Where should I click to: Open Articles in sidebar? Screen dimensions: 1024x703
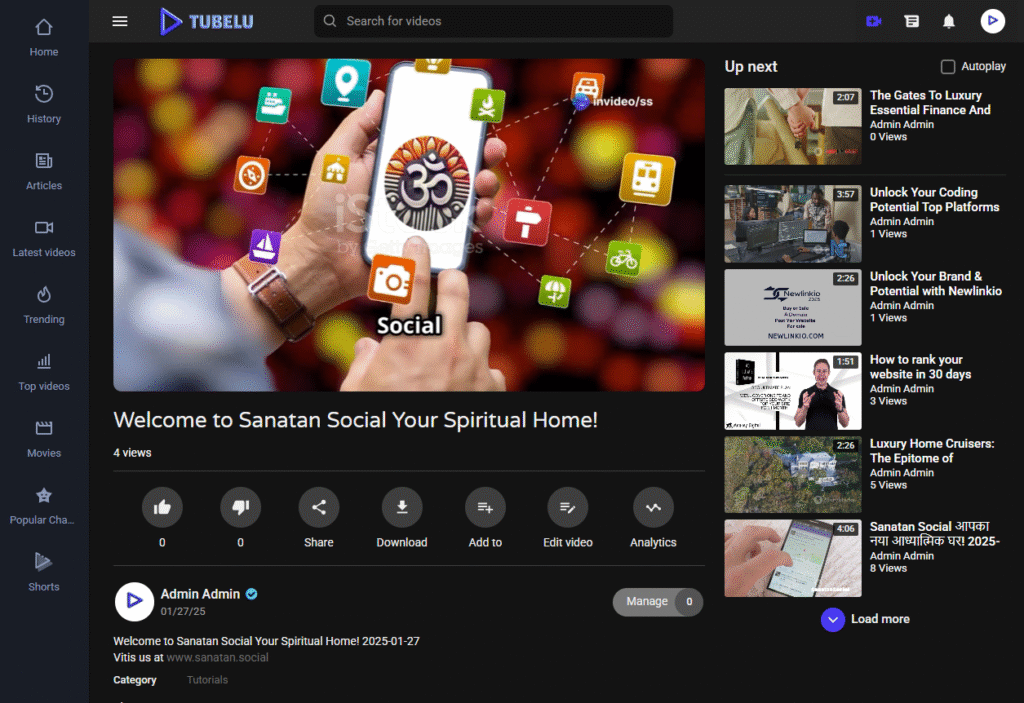(x=44, y=171)
